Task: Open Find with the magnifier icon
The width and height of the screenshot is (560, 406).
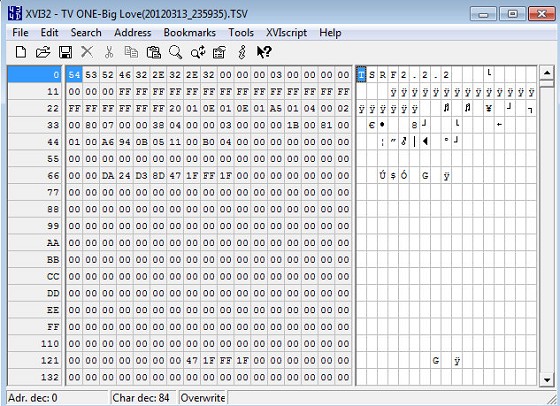Action: pyautogui.click(x=175, y=52)
